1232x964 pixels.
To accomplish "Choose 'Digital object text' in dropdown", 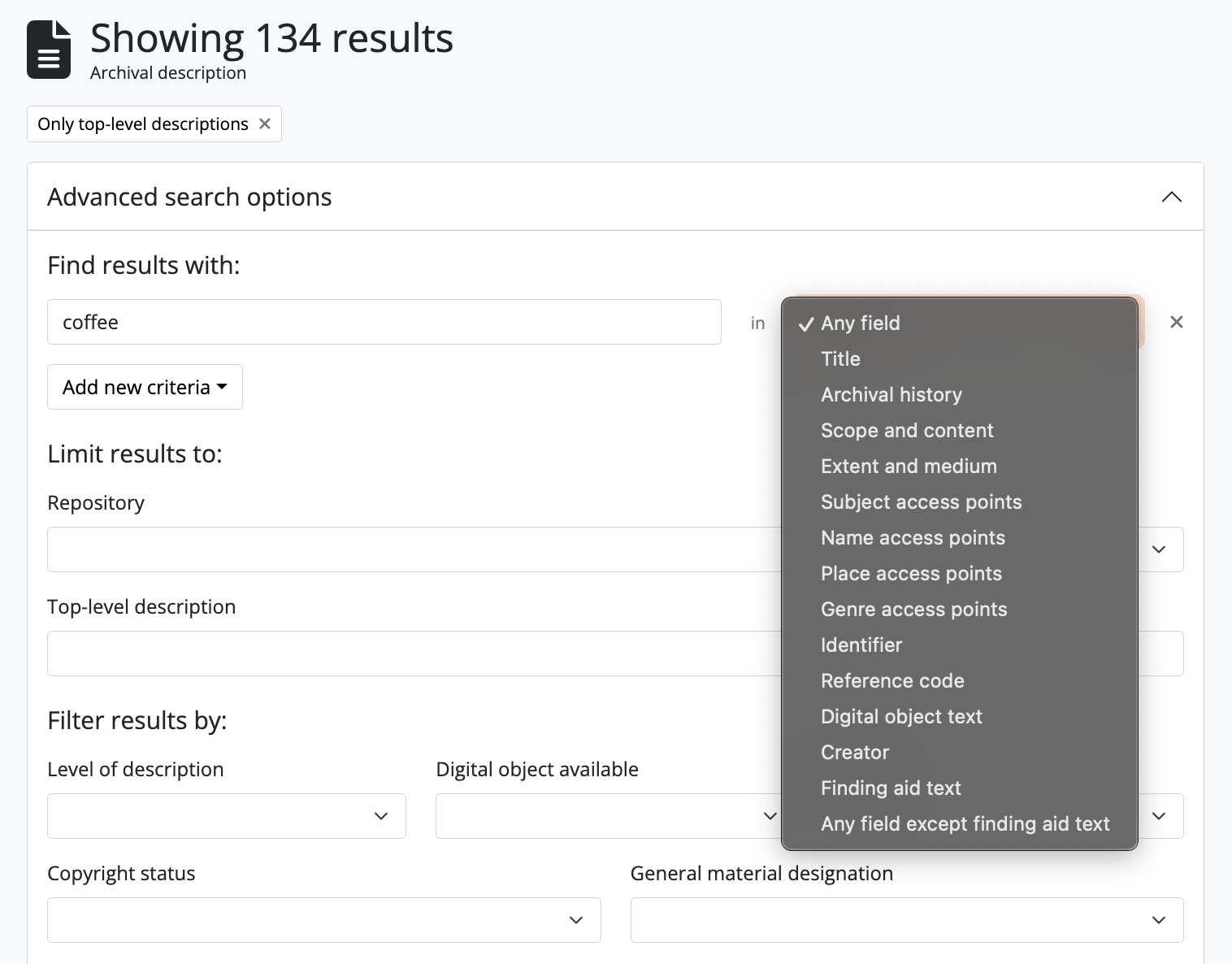I will [901, 716].
